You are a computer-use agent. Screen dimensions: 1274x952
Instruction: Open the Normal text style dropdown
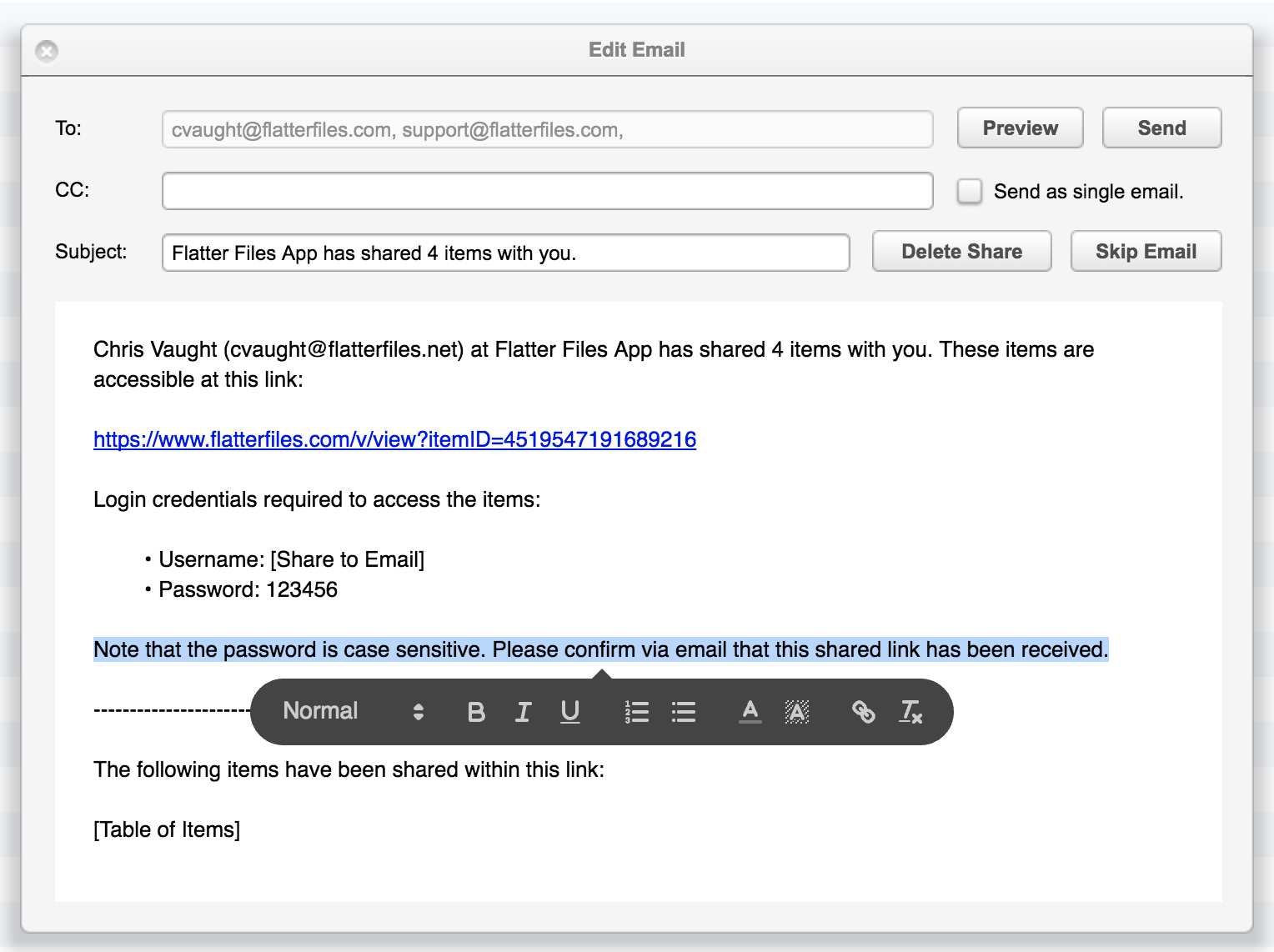354,711
